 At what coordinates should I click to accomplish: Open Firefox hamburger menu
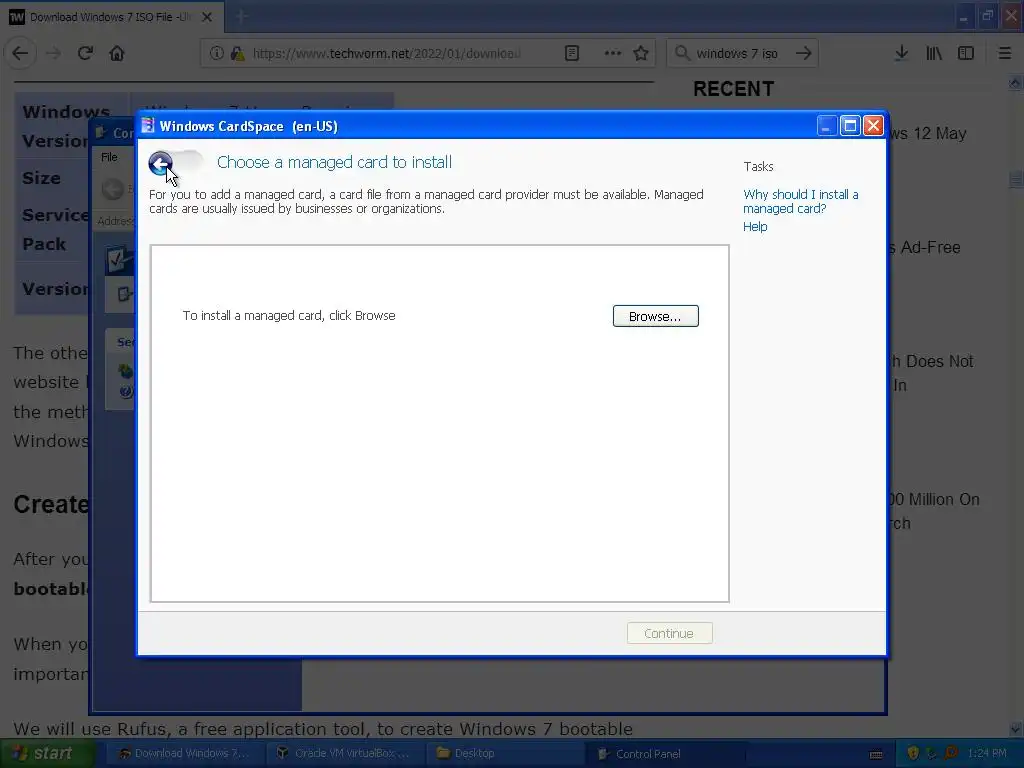point(1005,53)
